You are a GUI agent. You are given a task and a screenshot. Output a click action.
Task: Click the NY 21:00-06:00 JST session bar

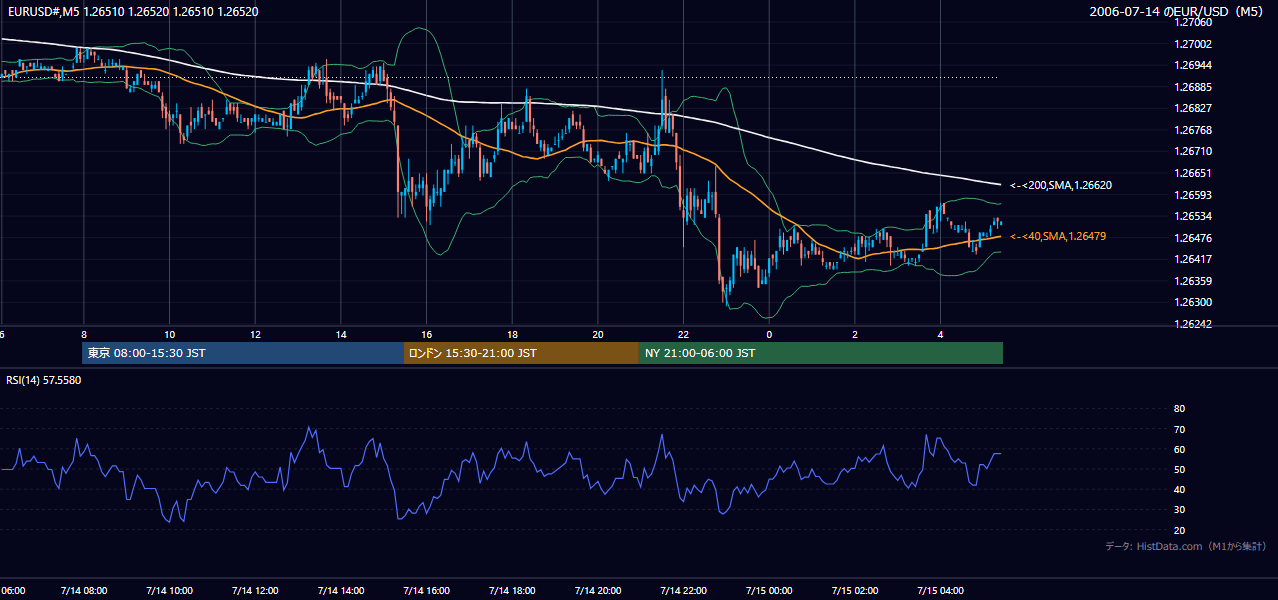coord(821,353)
